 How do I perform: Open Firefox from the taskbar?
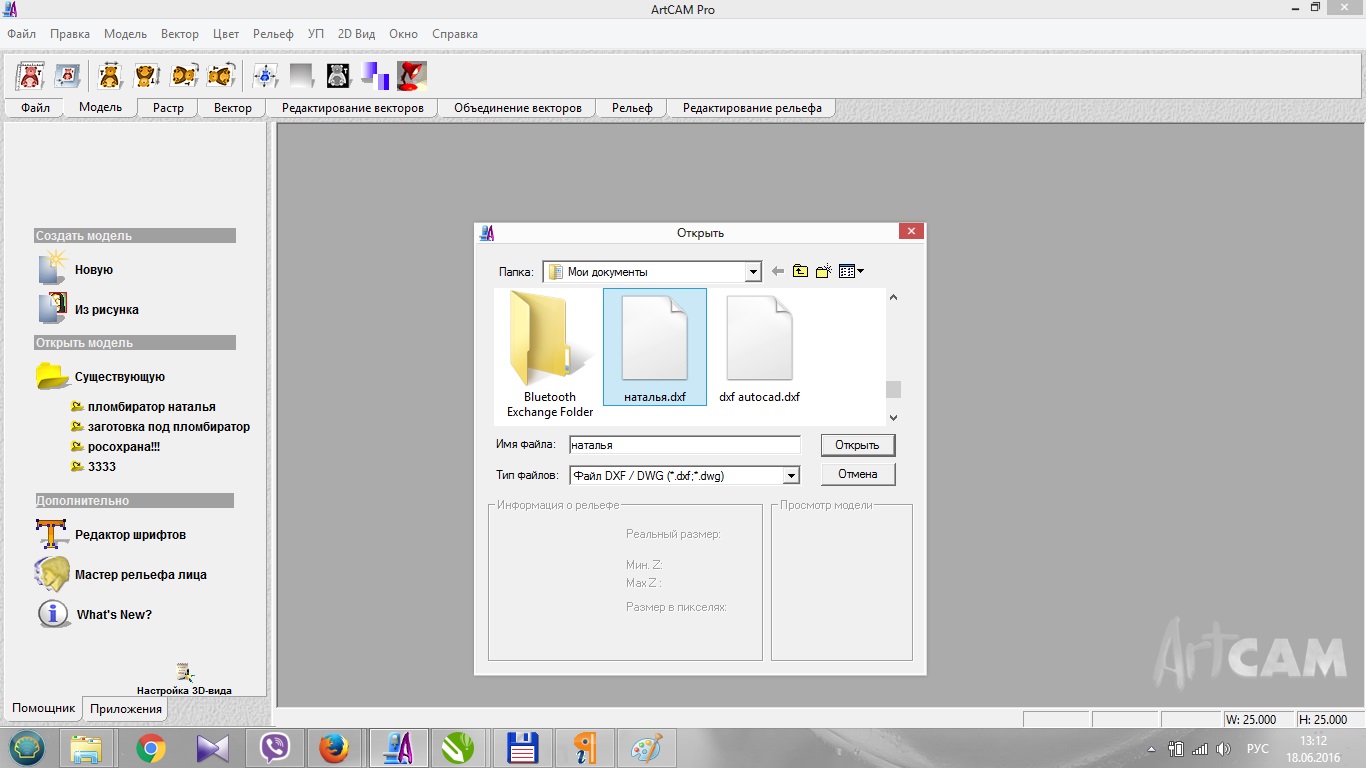tap(334, 748)
